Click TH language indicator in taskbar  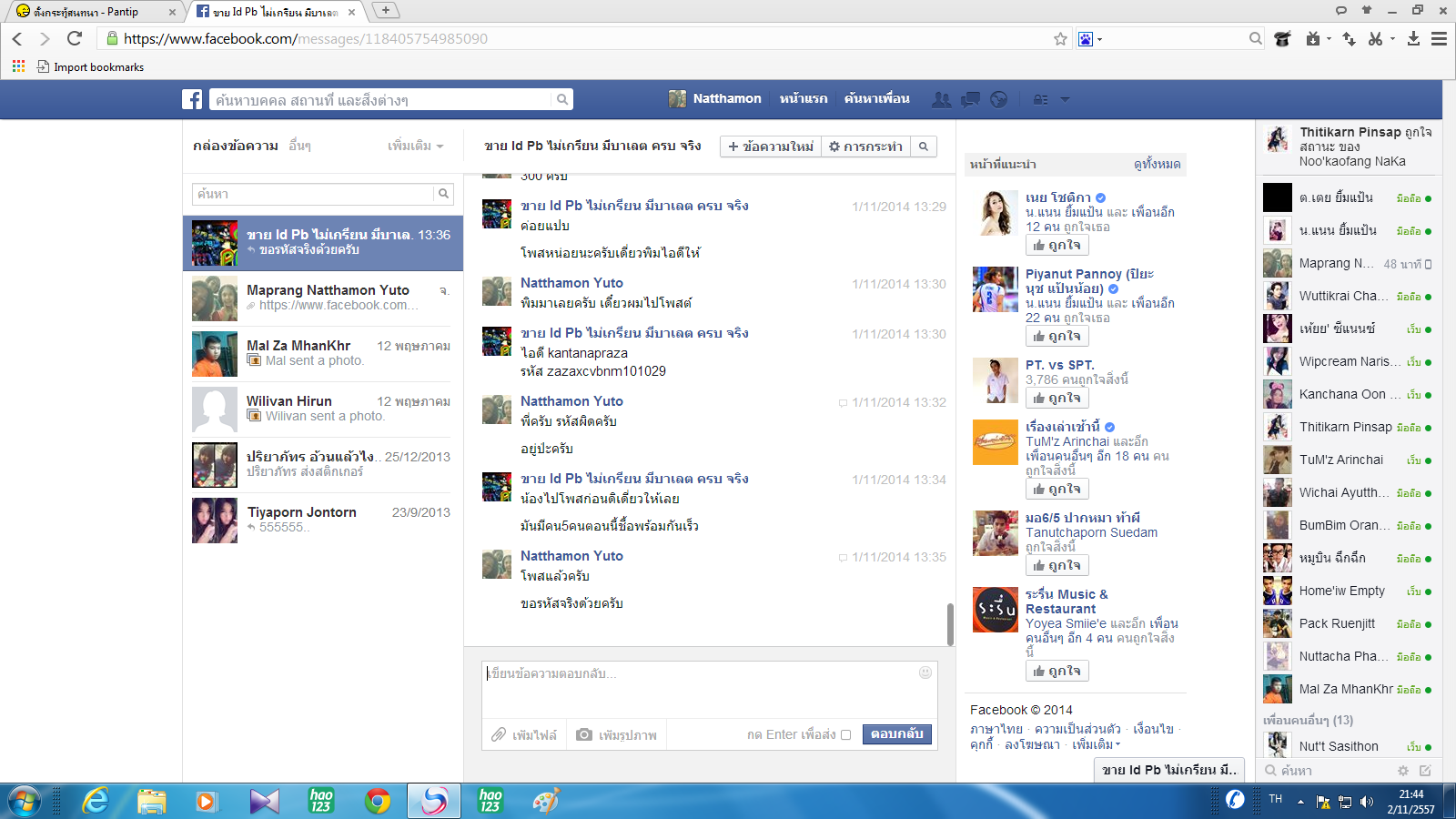click(x=1276, y=799)
